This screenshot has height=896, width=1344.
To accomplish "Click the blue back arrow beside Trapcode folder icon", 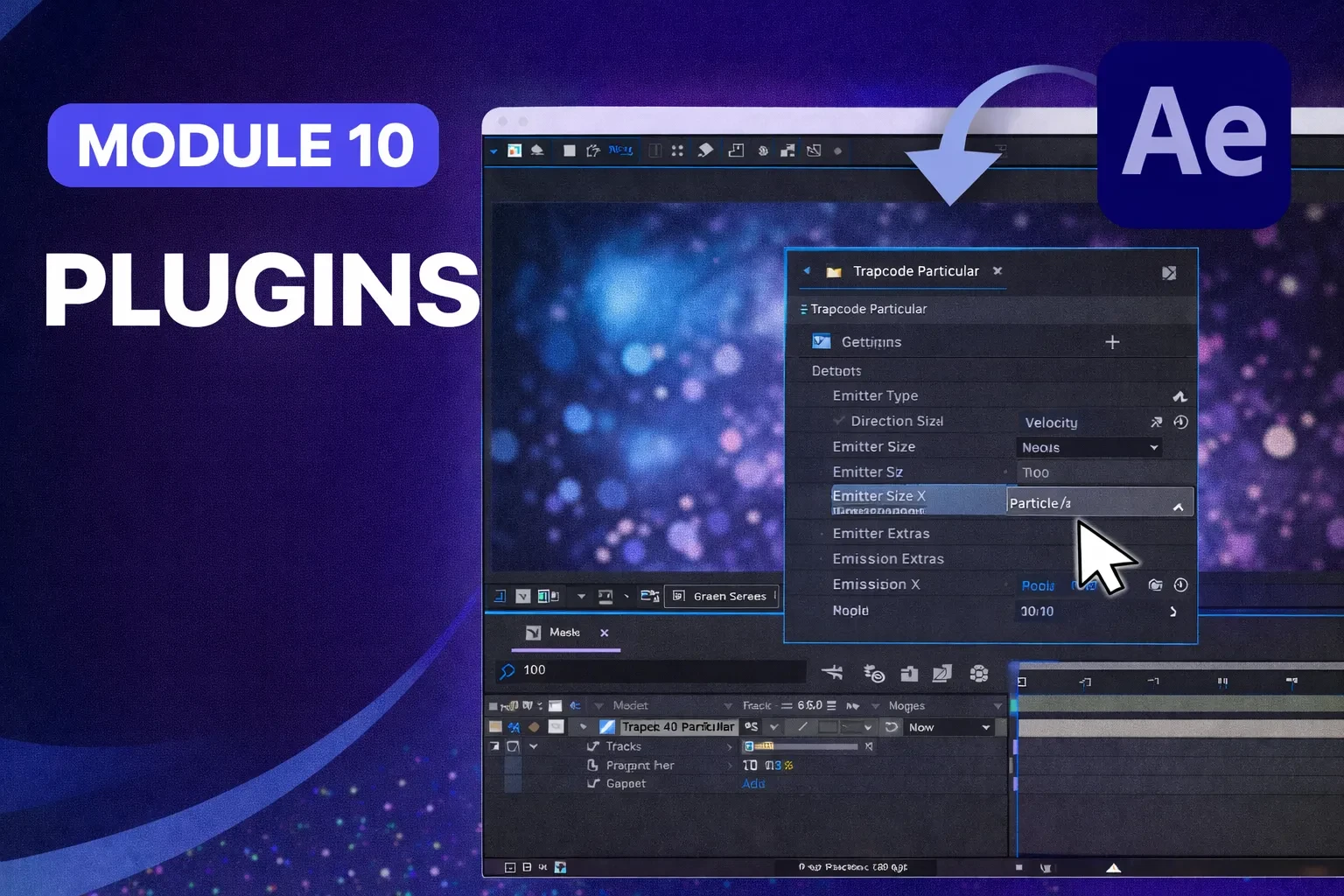I will [x=807, y=270].
